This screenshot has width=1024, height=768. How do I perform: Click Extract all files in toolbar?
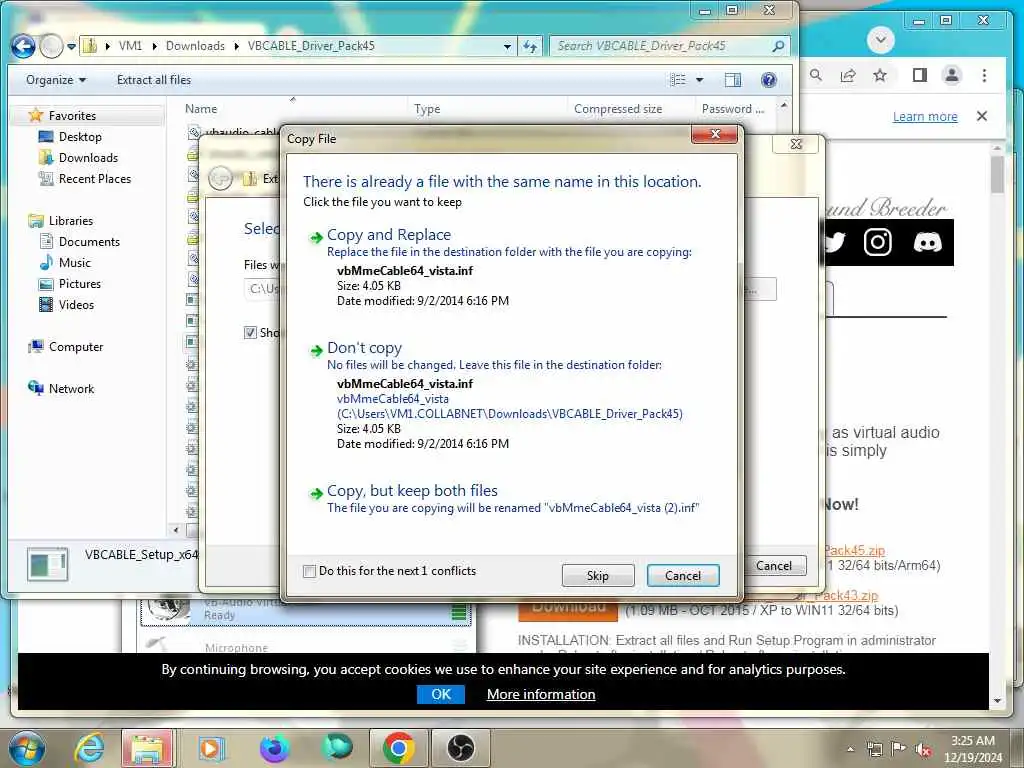154,80
